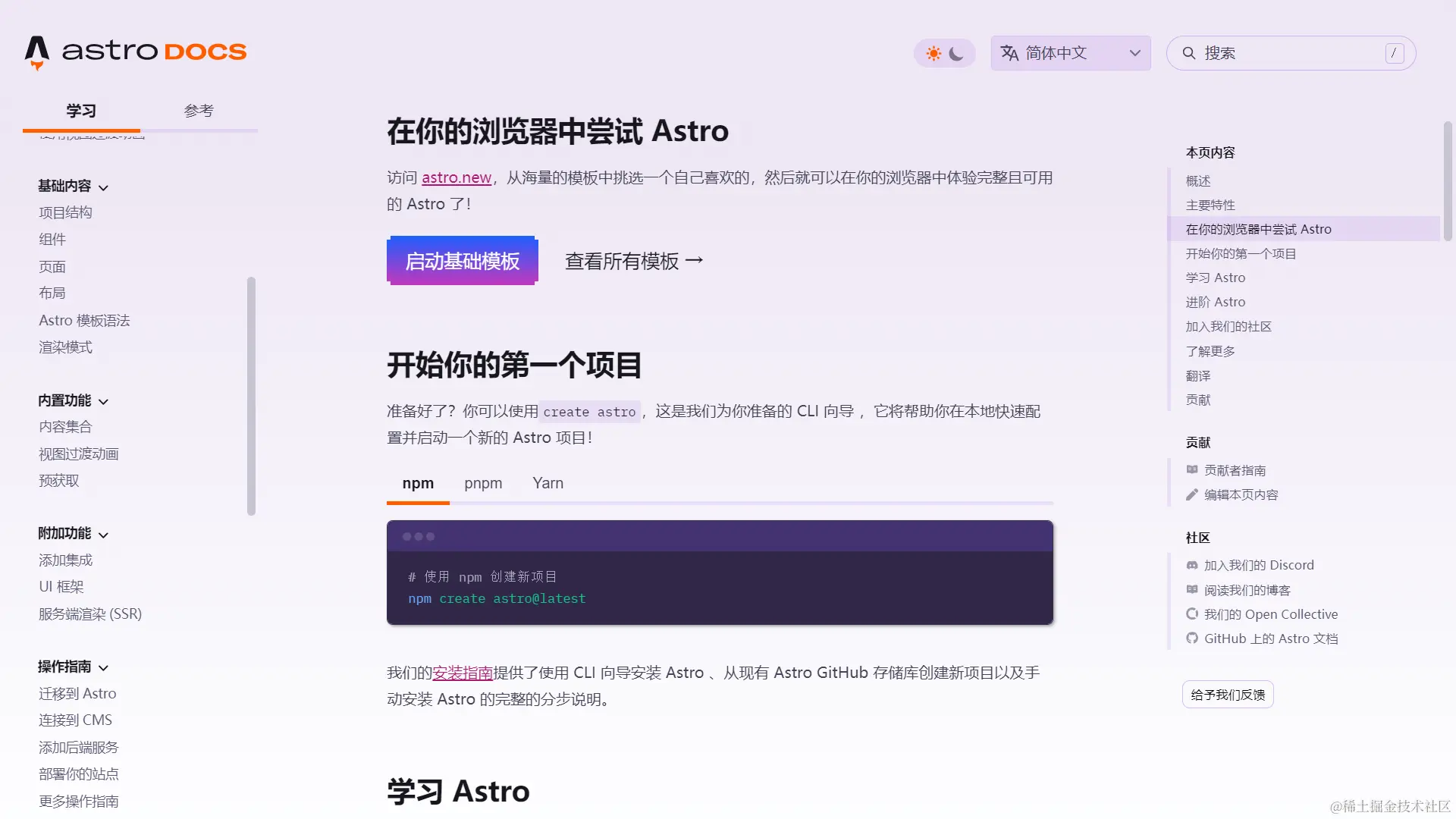Click the 启动基础模板 button
The image size is (1456, 819).
tap(463, 261)
